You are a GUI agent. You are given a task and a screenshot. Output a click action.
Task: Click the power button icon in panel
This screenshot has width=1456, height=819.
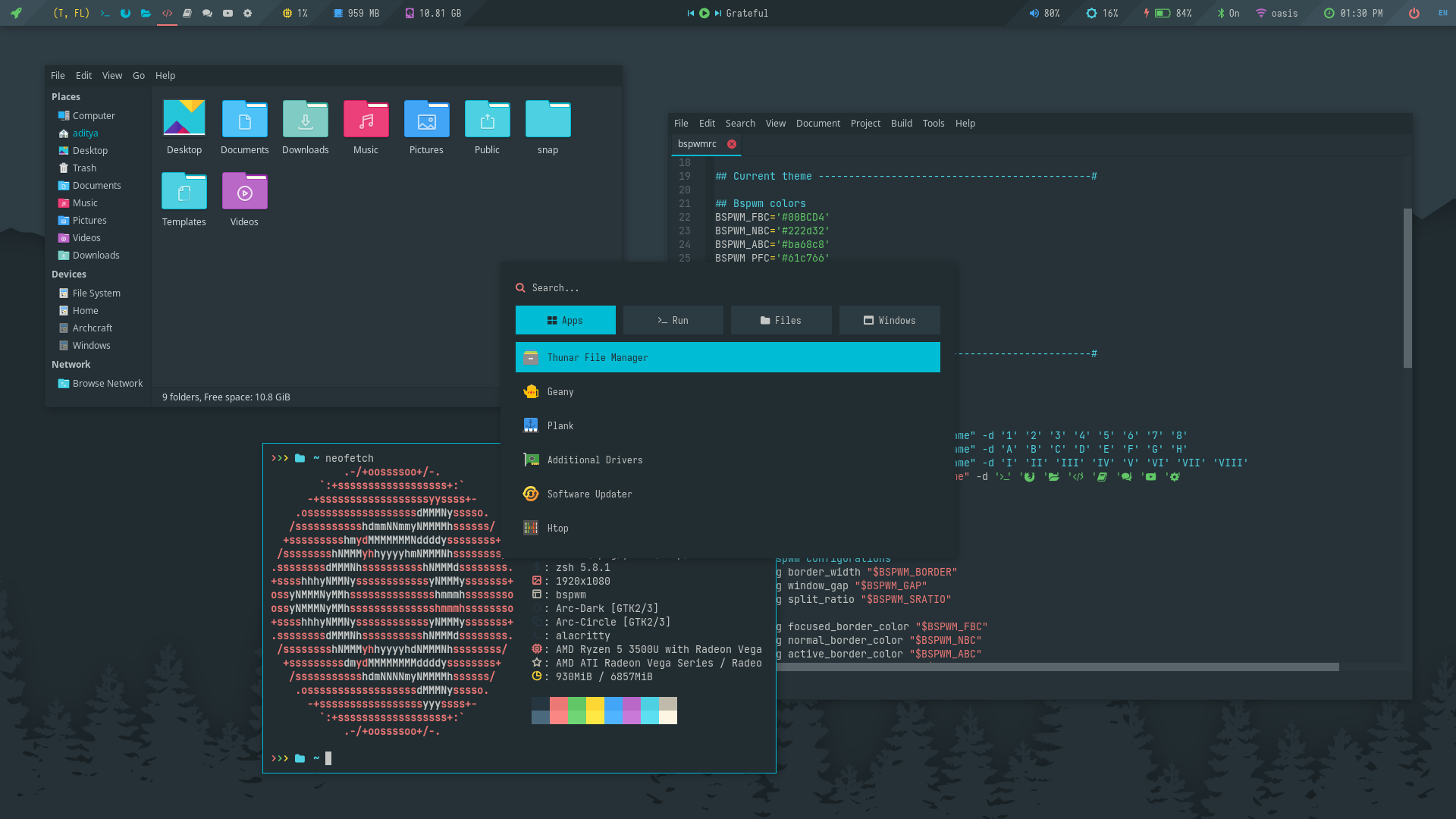tap(1414, 13)
